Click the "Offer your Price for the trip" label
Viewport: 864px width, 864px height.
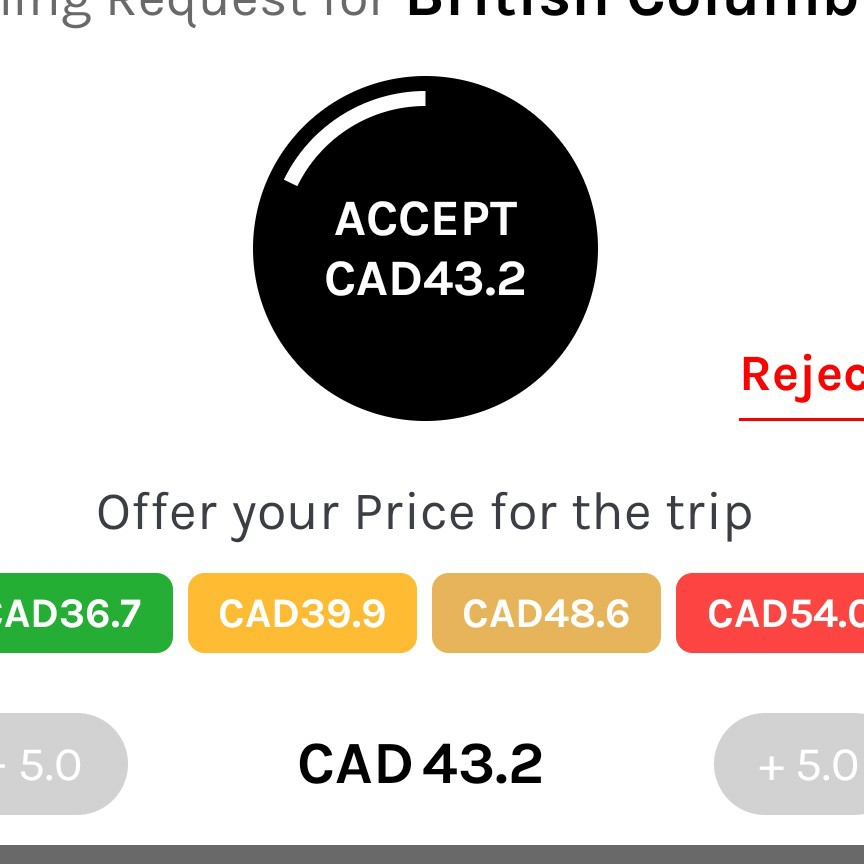point(424,514)
